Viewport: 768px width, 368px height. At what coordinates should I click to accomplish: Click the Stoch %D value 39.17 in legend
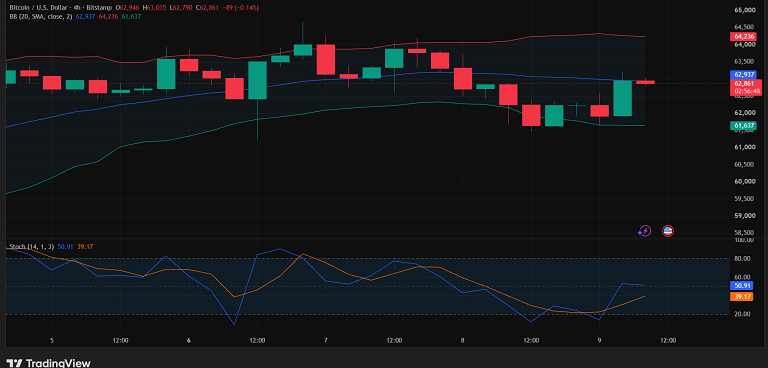click(x=85, y=246)
